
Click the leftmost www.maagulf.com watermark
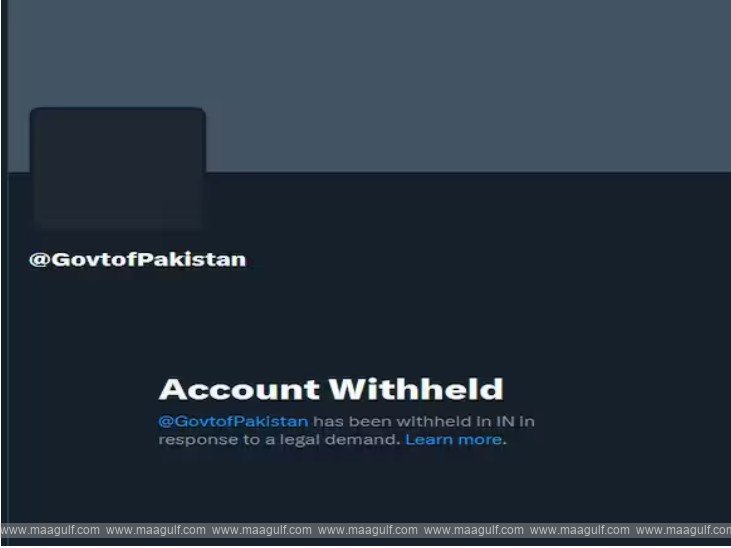[50, 530]
